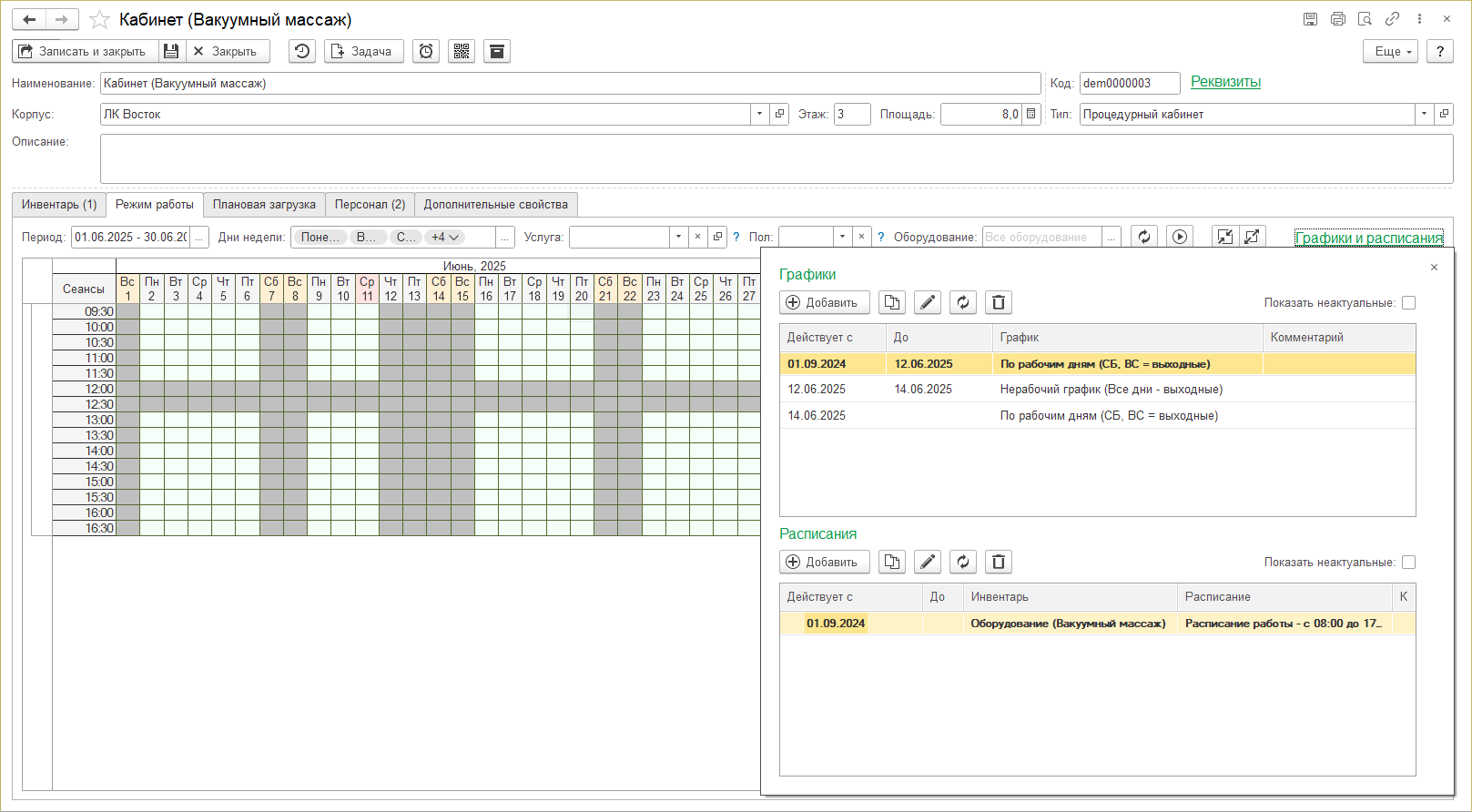1472x812 pixels.
Task: Expand the Услуга dropdown
Action: [x=678, y=238]
